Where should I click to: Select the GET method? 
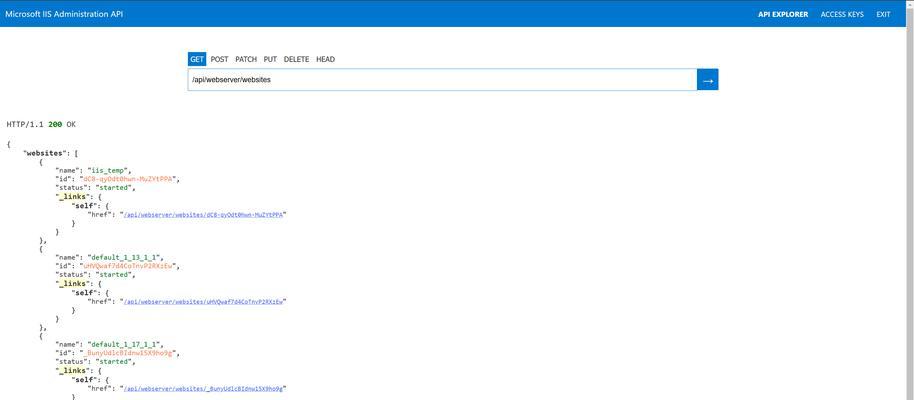point(197,59)
